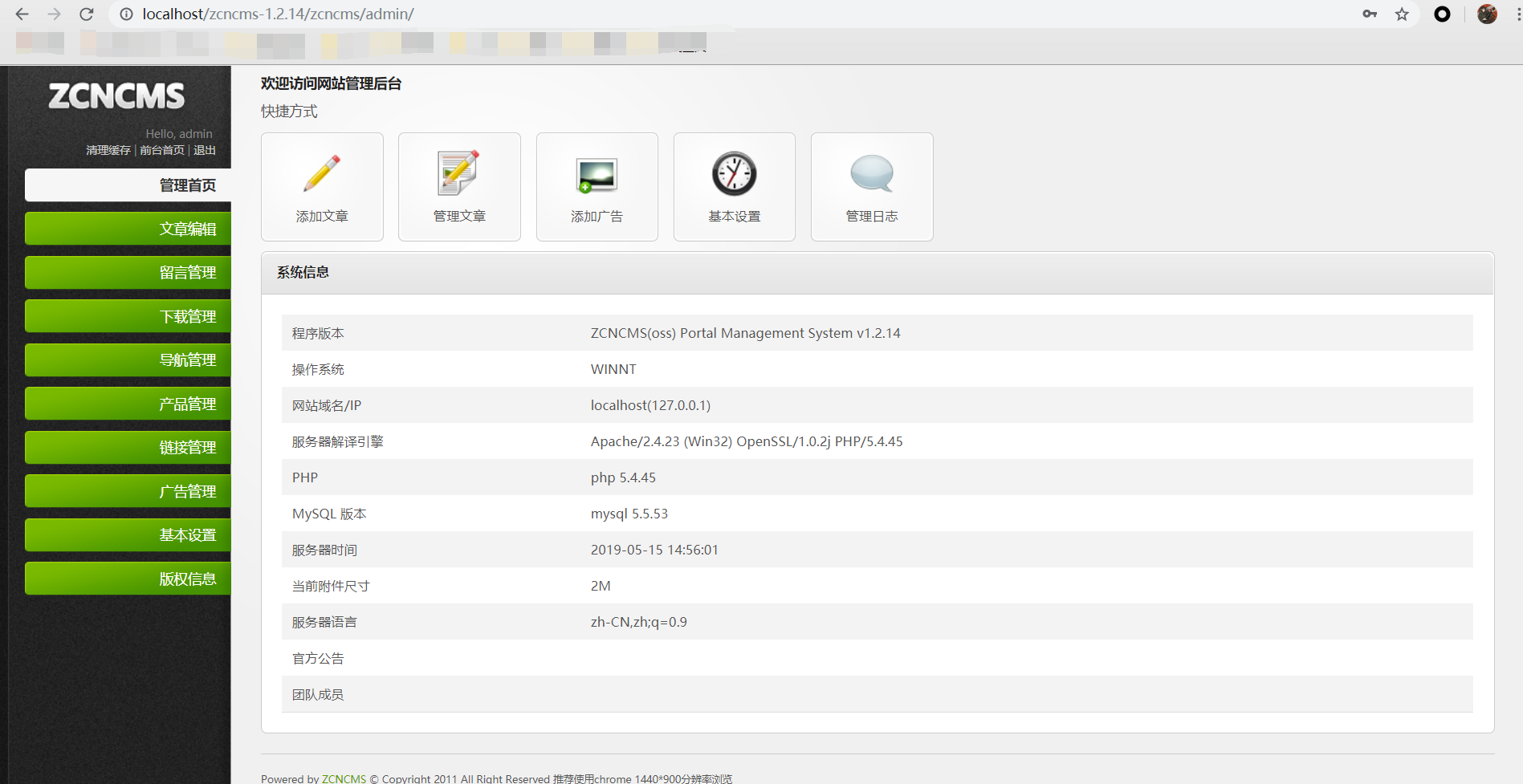
Task: Open the 文章编辑 sidebar menu
Action: point(128,229)
